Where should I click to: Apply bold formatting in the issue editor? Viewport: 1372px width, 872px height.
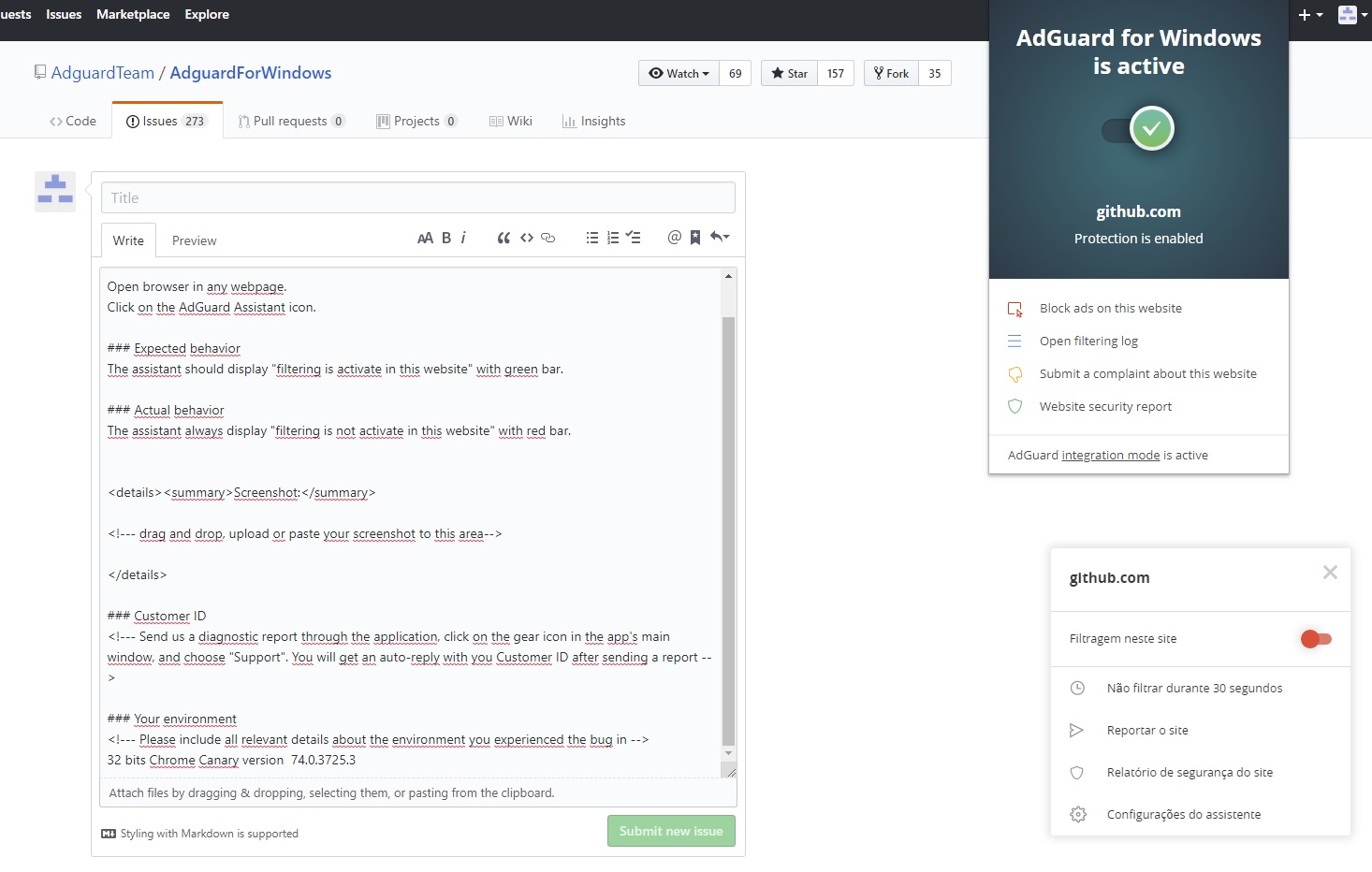pos(445,238)
